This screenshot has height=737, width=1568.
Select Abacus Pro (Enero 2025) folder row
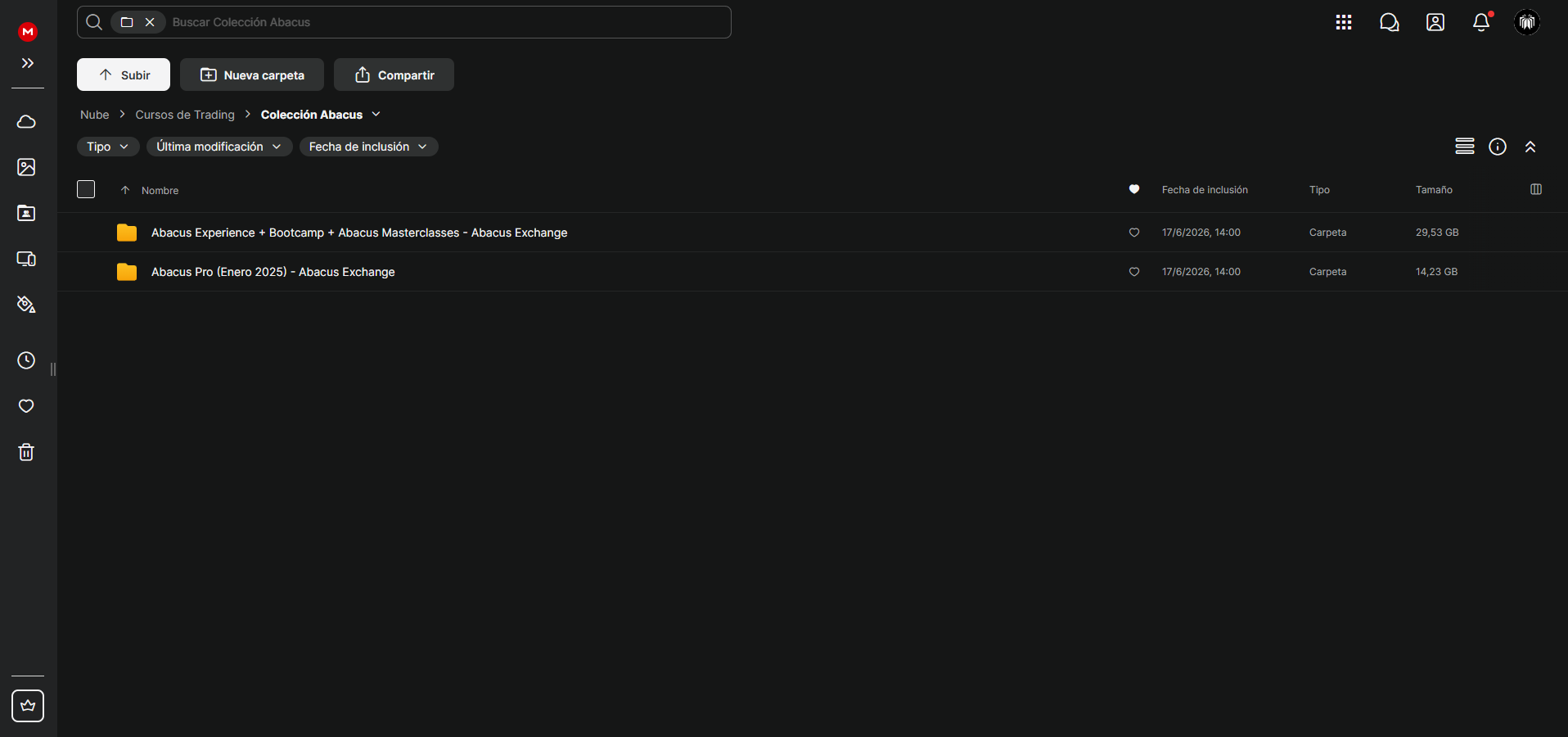[x=813, y=272]
